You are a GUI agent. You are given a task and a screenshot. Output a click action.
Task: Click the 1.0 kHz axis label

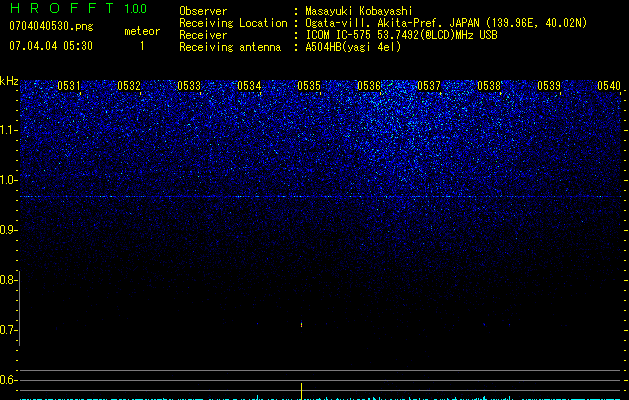point(8,180)
